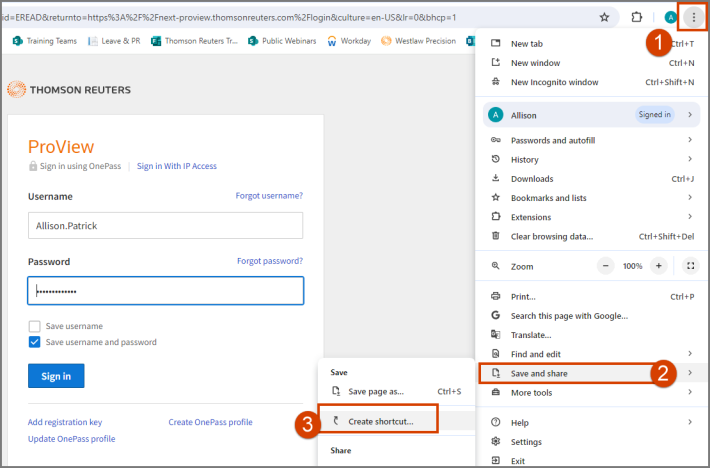Choose New tab from the menu
Viewport: 710px width, 468px height.
(592, 43)
